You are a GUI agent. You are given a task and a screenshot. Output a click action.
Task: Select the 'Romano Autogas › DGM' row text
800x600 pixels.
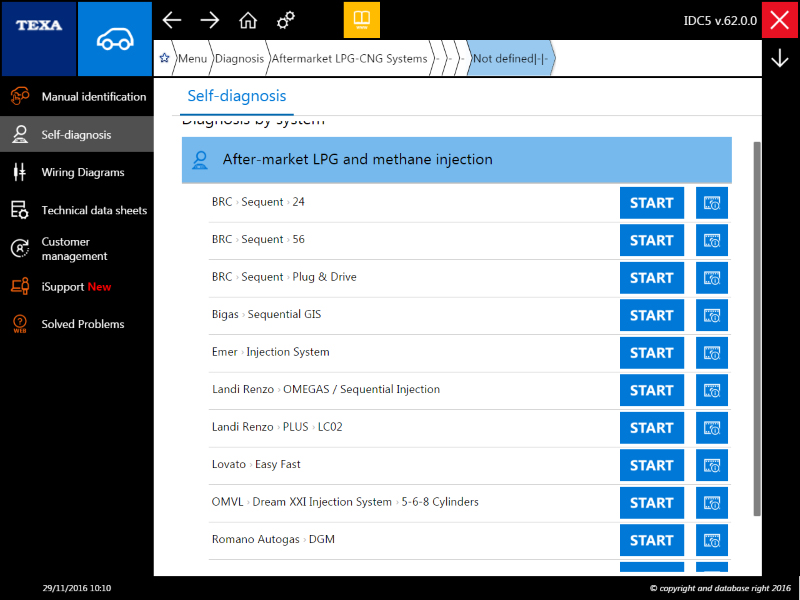click(273, 539)
